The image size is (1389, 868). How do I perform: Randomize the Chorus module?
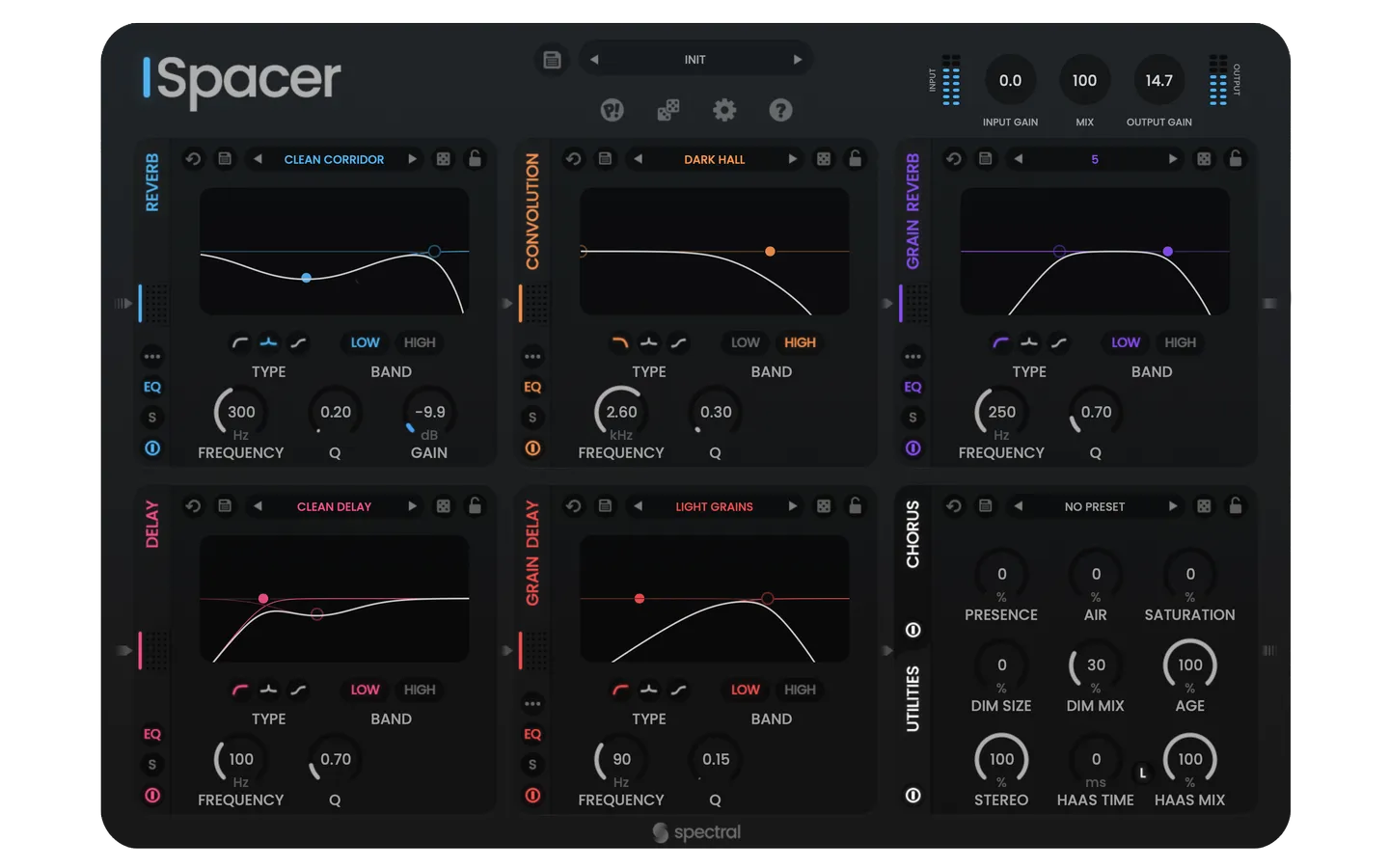(1204, 506)
